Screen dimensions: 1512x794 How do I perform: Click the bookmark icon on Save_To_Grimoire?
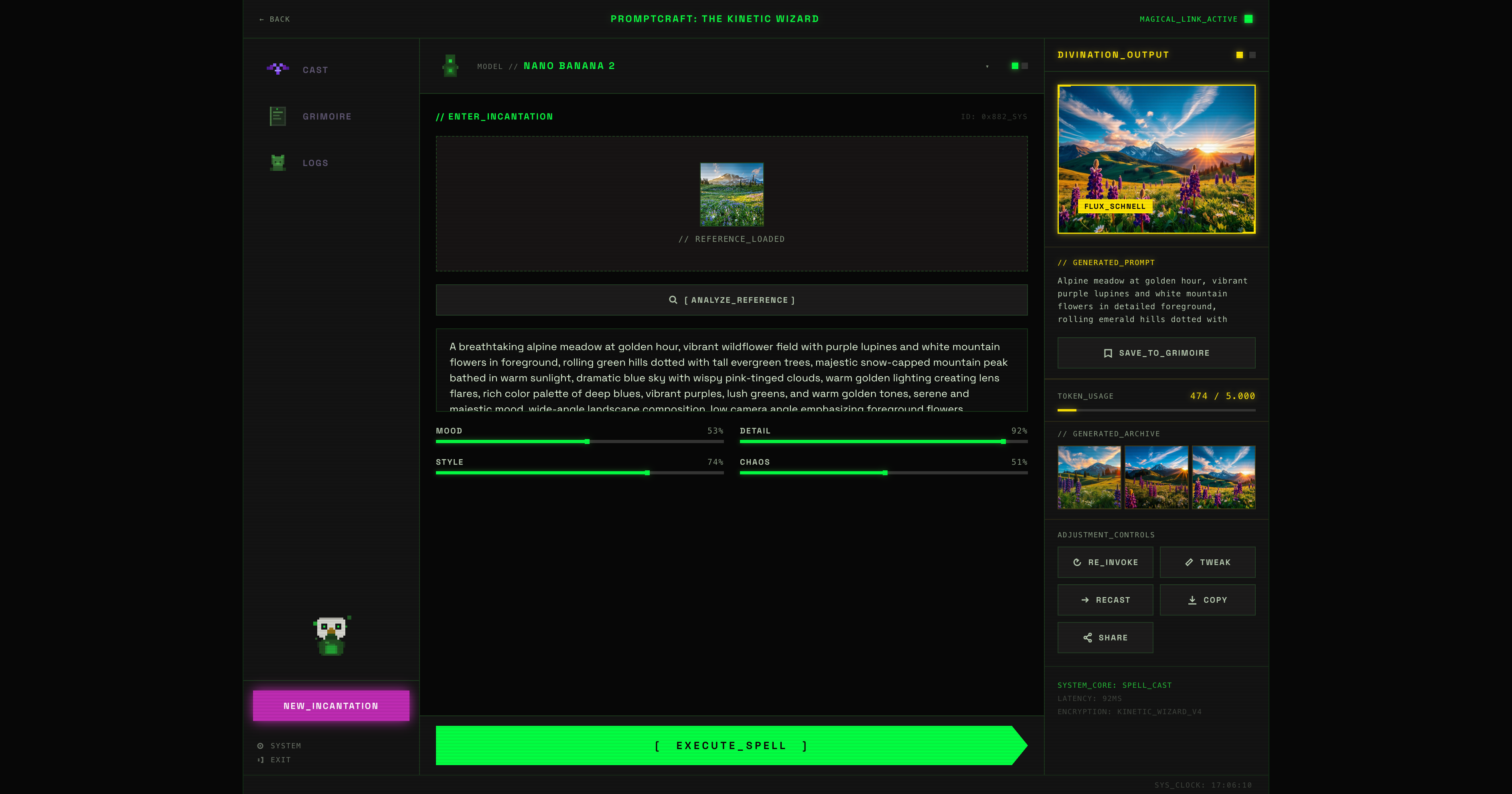1108,353
